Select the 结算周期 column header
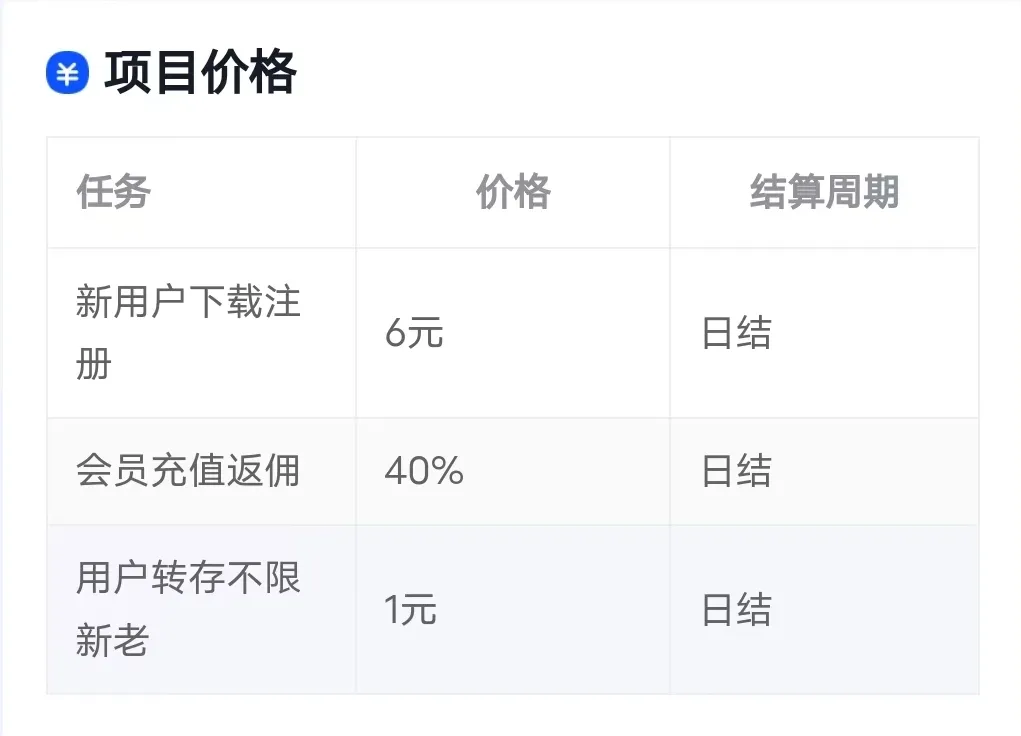 (x=824, y=192)
